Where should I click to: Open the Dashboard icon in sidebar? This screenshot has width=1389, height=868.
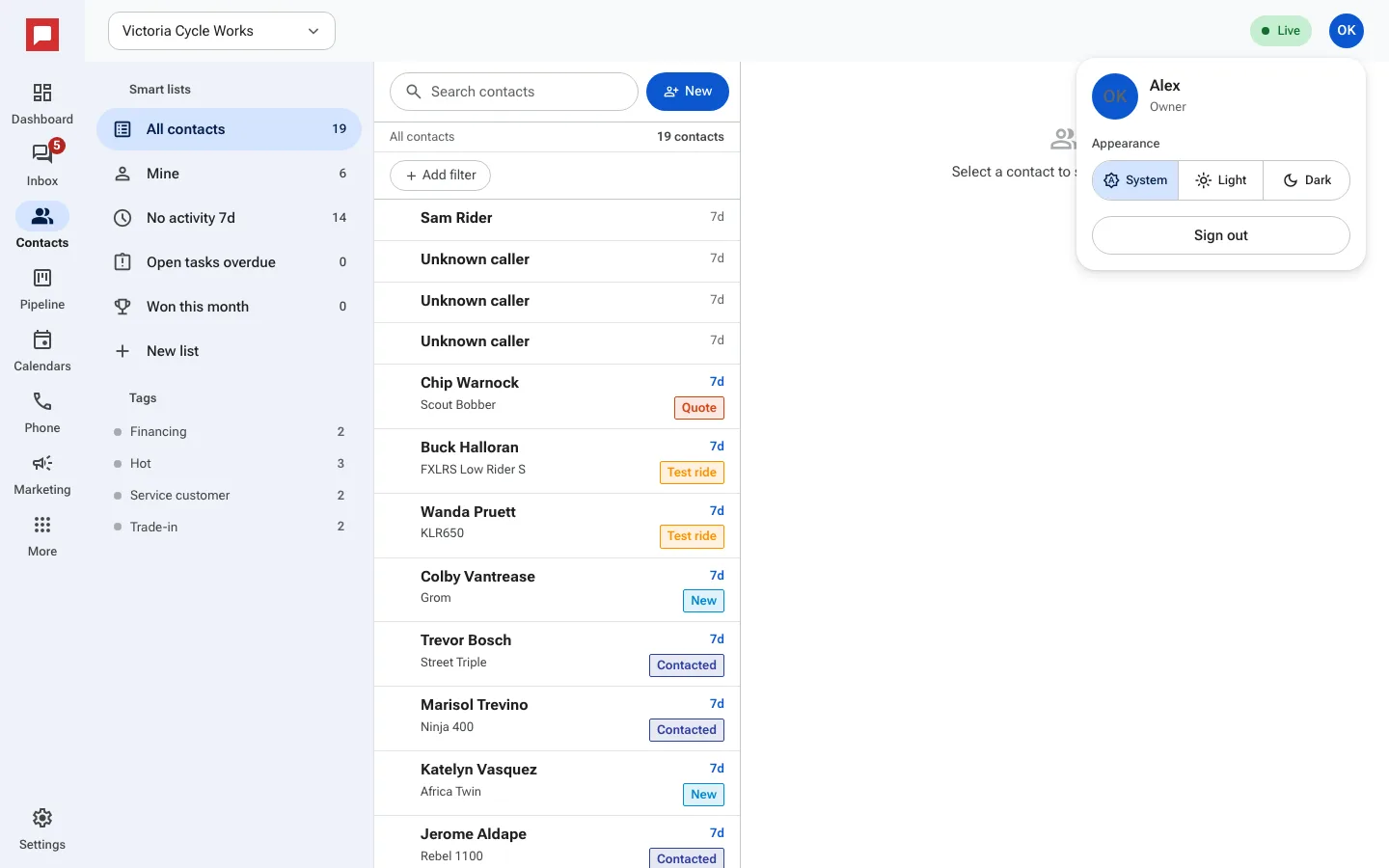tap(42, 93)
